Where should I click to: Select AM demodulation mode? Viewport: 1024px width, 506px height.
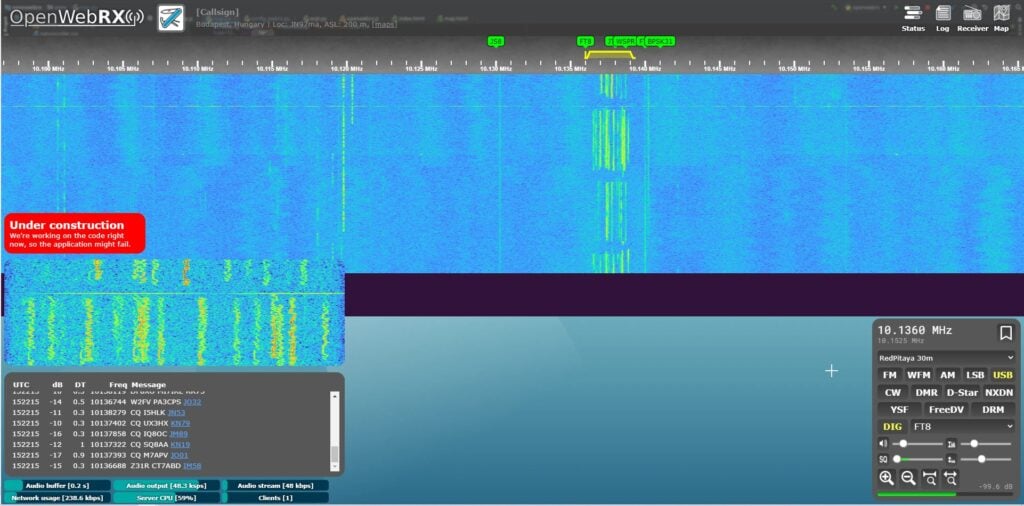948,375
